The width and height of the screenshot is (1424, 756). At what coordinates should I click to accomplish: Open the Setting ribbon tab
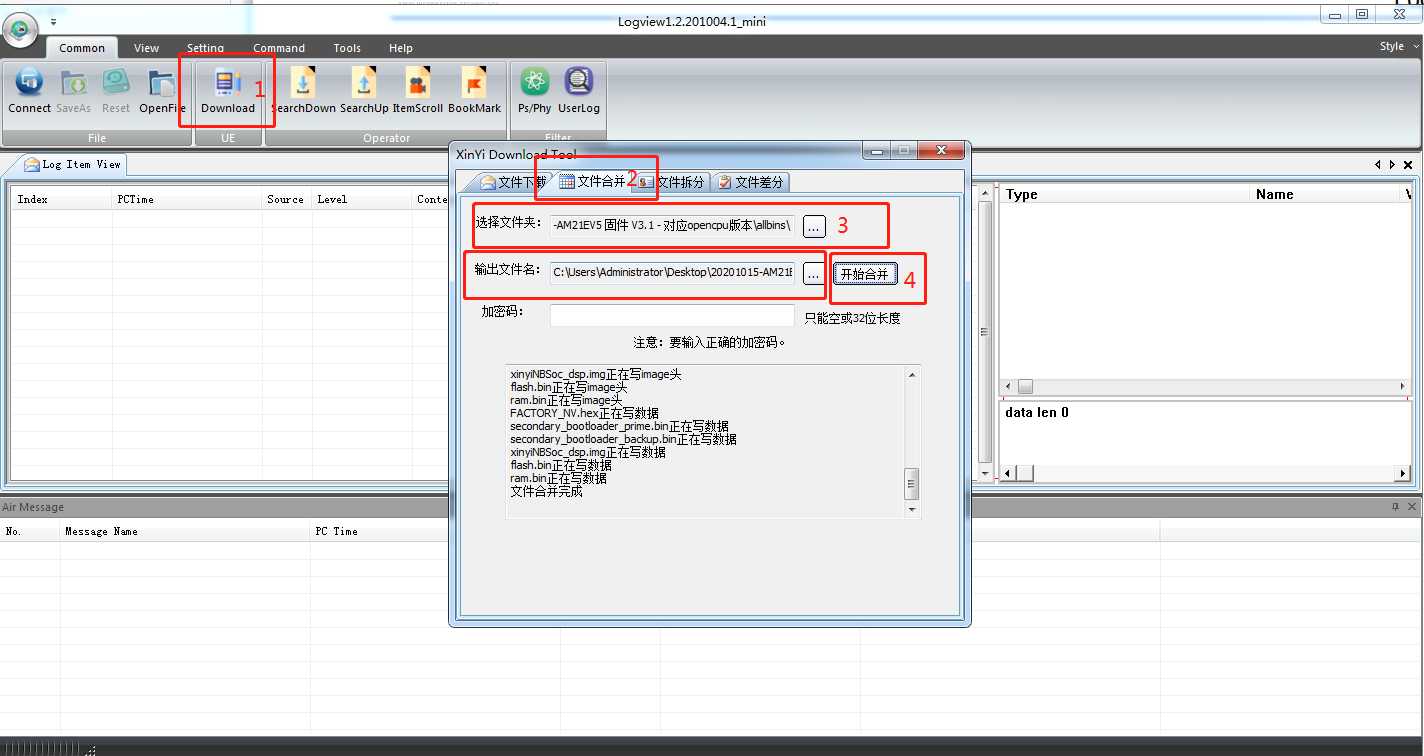click(205, 48)
